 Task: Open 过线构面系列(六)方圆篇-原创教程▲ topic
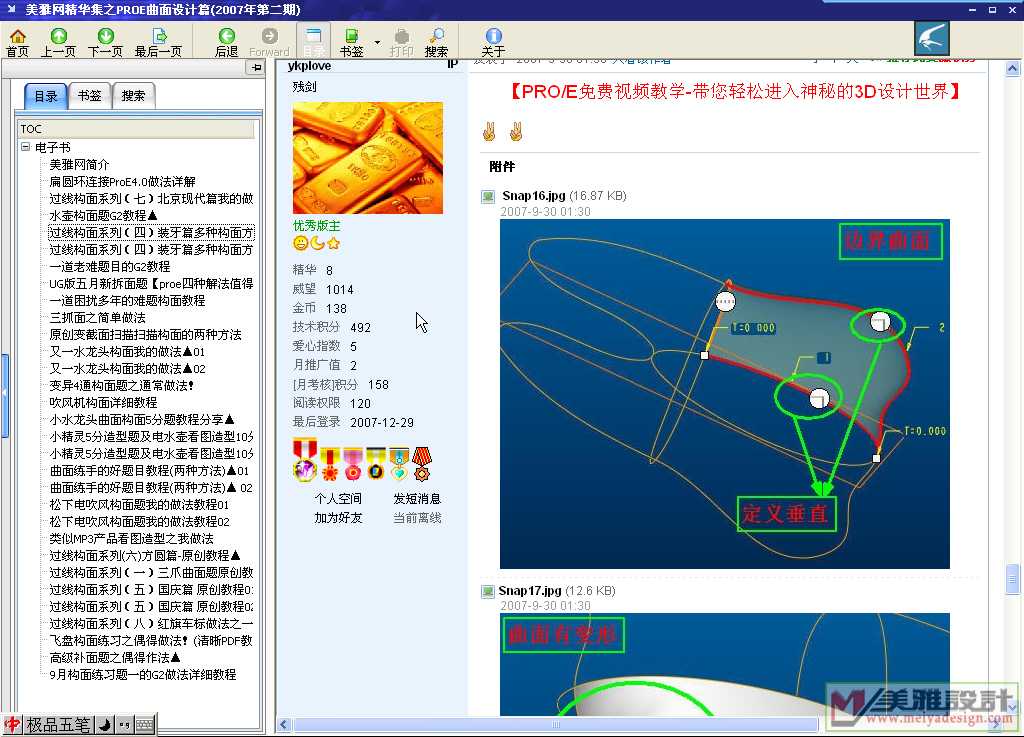pos(145,556)
